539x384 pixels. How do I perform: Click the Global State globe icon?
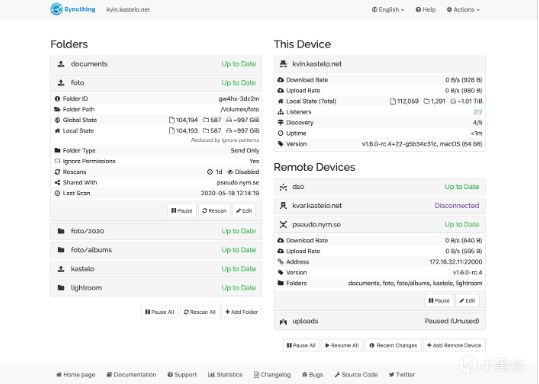(57, 120)
